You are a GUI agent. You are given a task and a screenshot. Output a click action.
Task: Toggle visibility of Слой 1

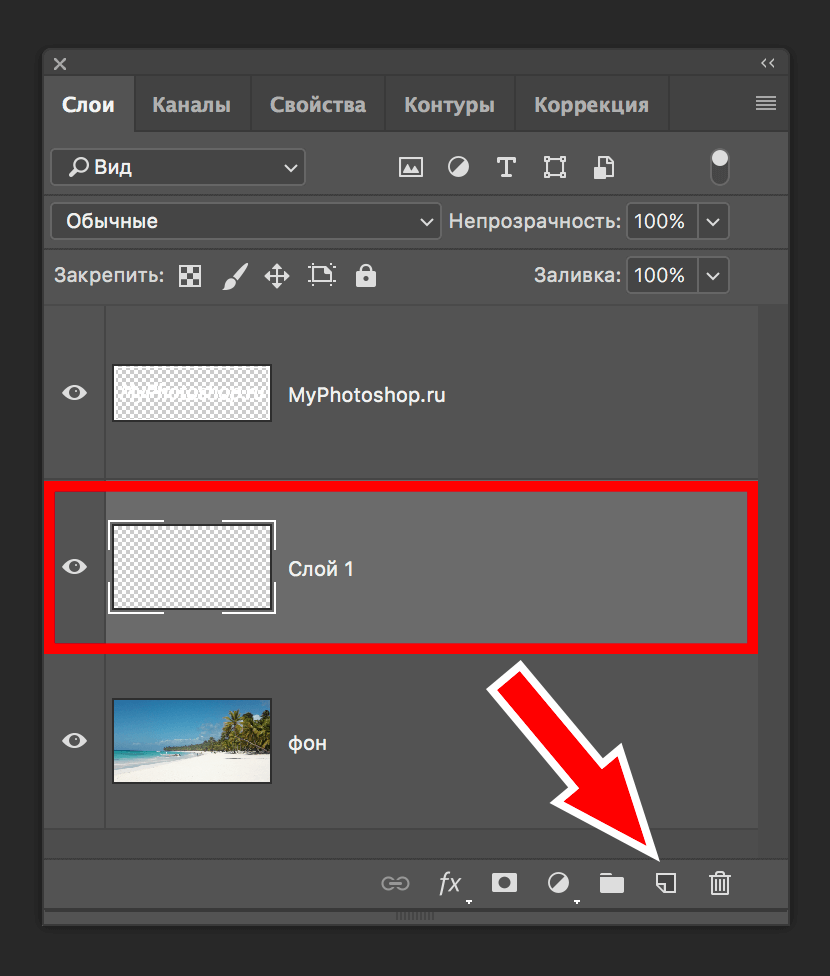[x=75, y=567]
